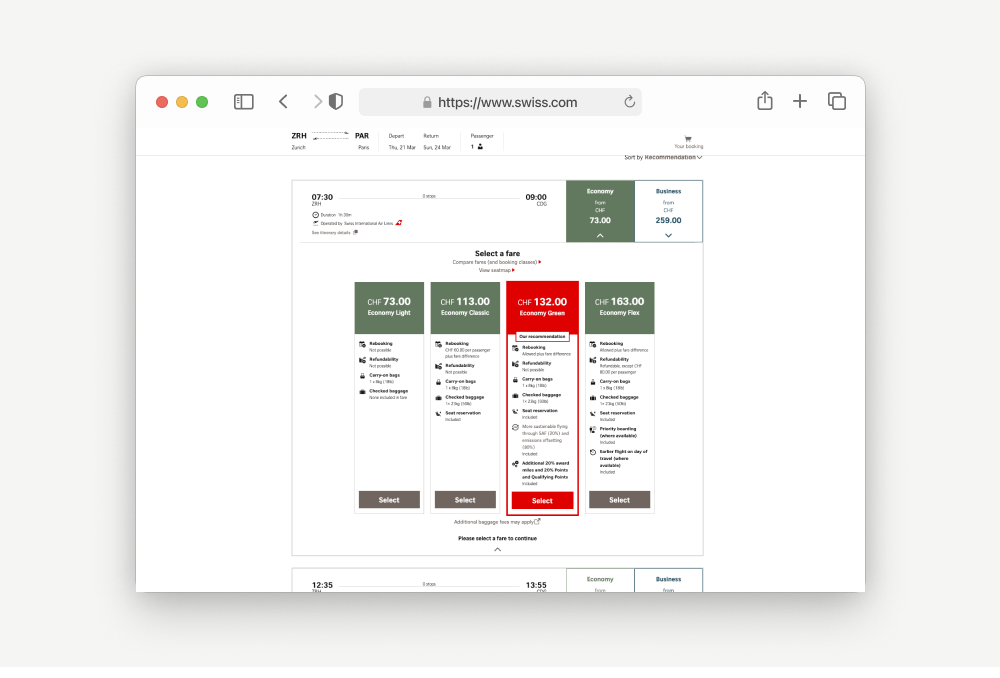The image size is (1000, 678).
Task: Click Checked baggage icon in Economy Classic
Action: click(x=438, y=397)
